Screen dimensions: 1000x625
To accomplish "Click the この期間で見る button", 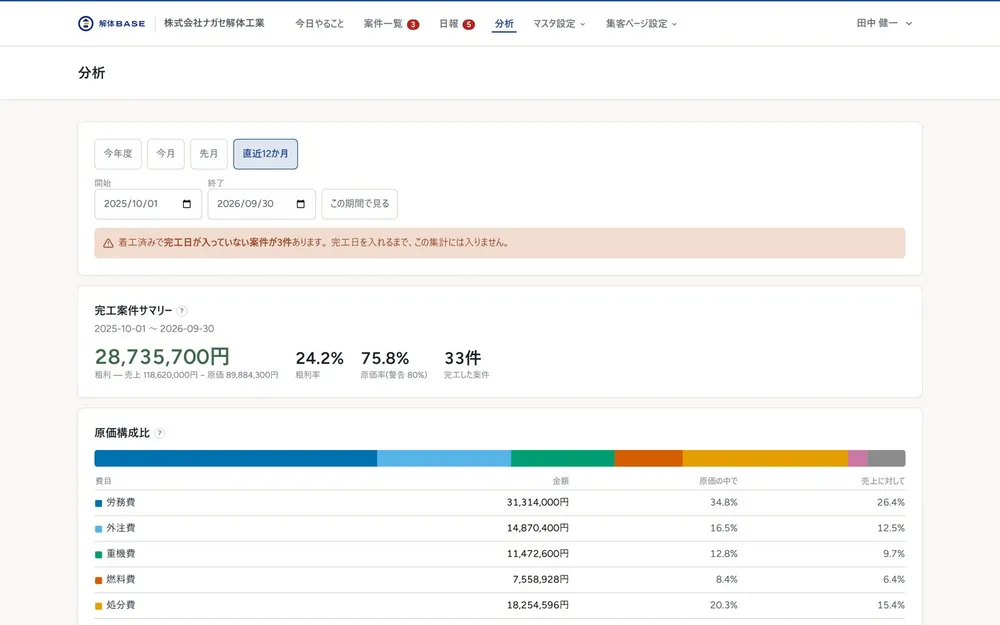I will (x=360, y=204).
